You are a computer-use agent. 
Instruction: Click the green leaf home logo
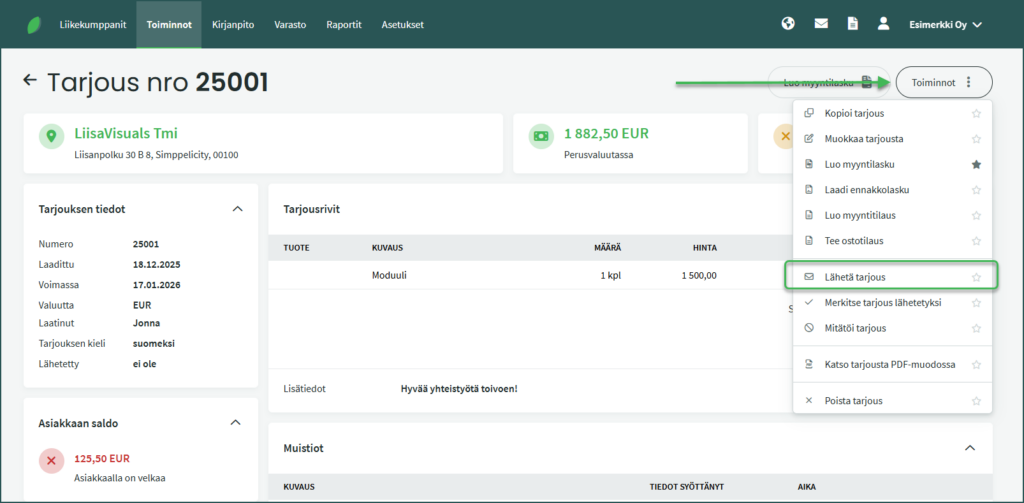pyautogui.click(x=35, y=24)
